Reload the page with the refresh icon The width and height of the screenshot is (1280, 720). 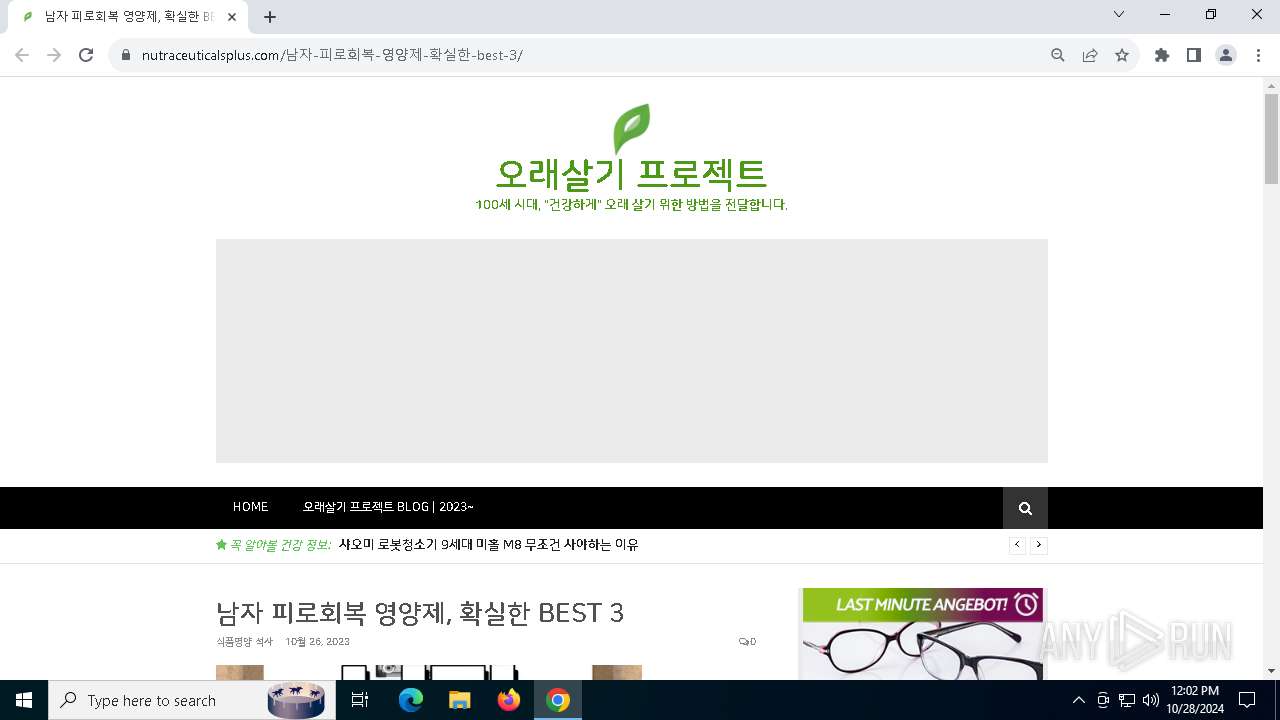click(86, 55)
